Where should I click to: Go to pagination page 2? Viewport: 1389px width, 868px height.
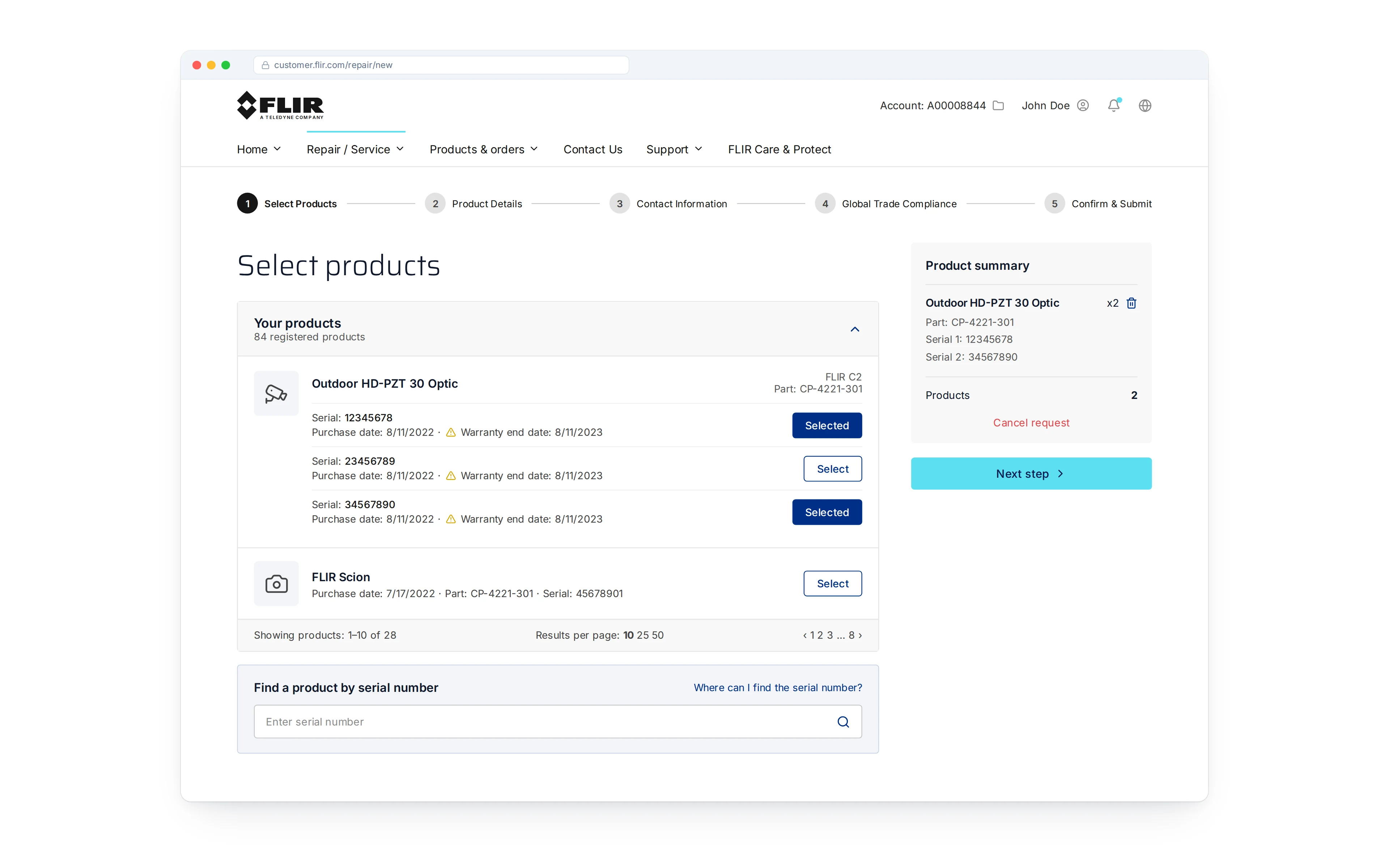point(820,635)
